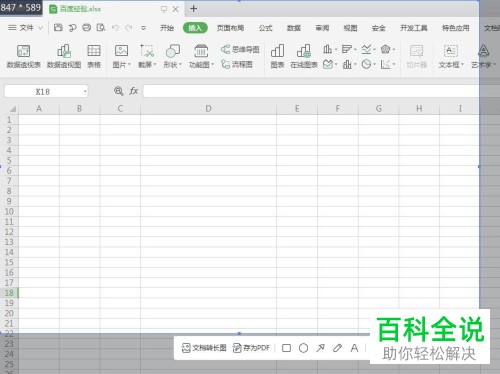
Task: Undo the last action
Action: 115,28
